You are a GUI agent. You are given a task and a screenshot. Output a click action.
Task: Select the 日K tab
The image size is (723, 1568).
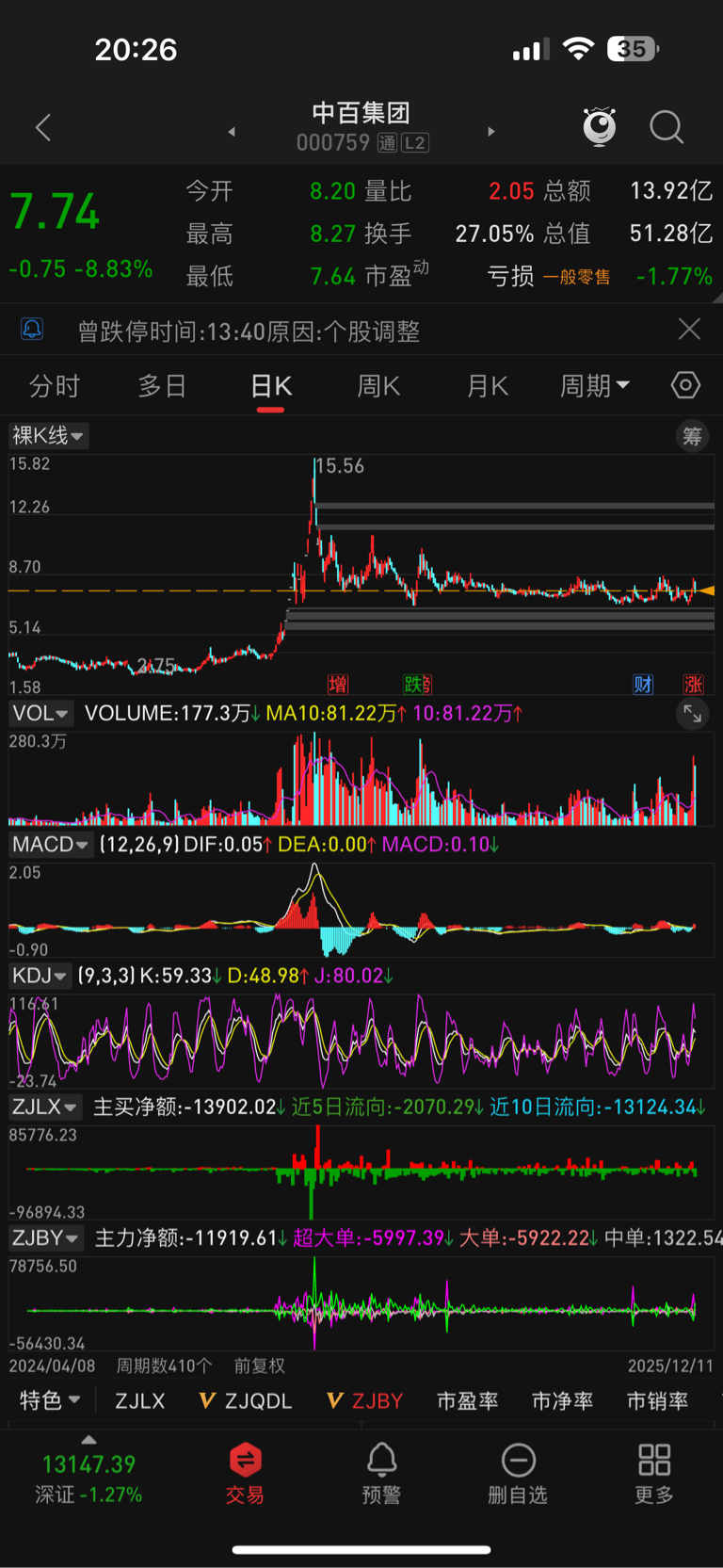pyautogui.click(x=271, y=385)
